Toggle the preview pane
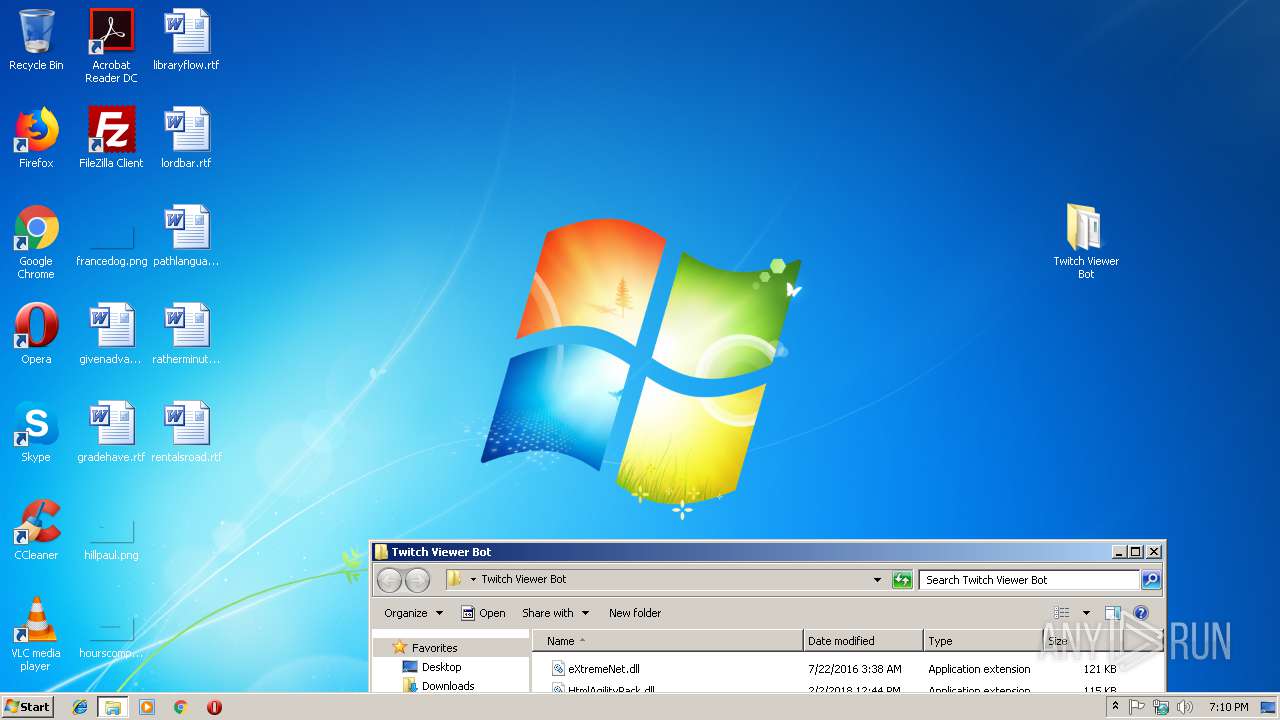 click(1112, 613)
